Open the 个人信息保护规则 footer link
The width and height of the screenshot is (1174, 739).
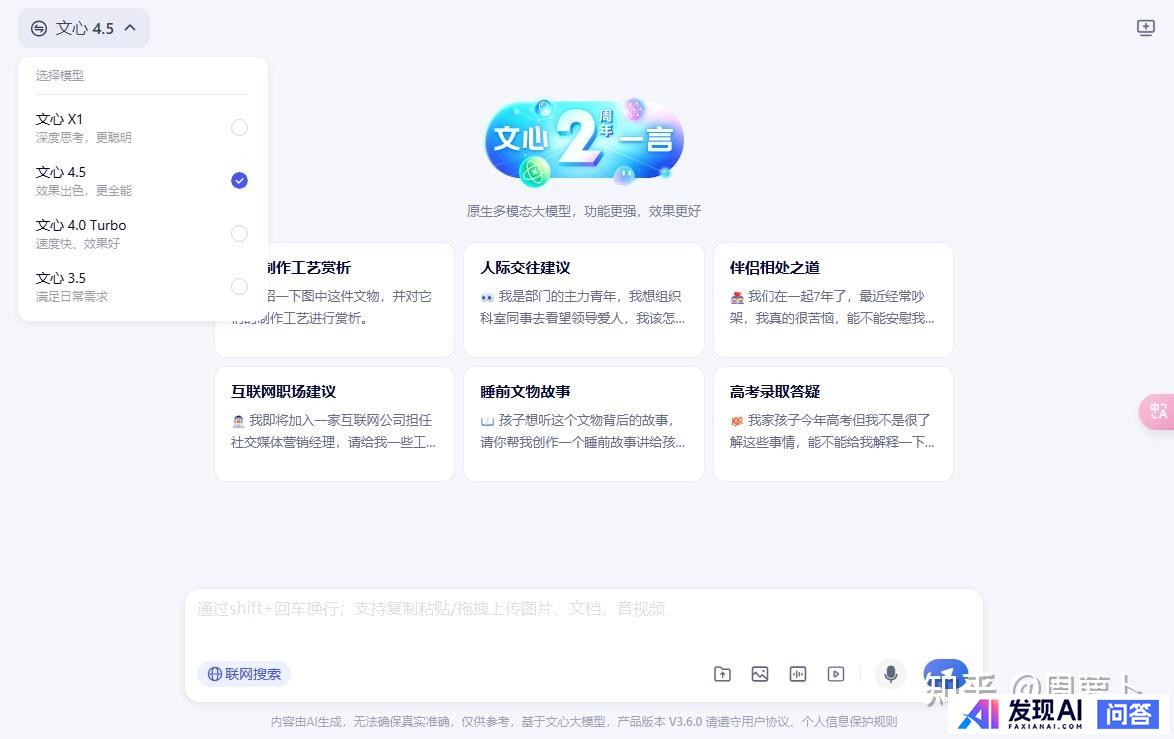[849, 722]
